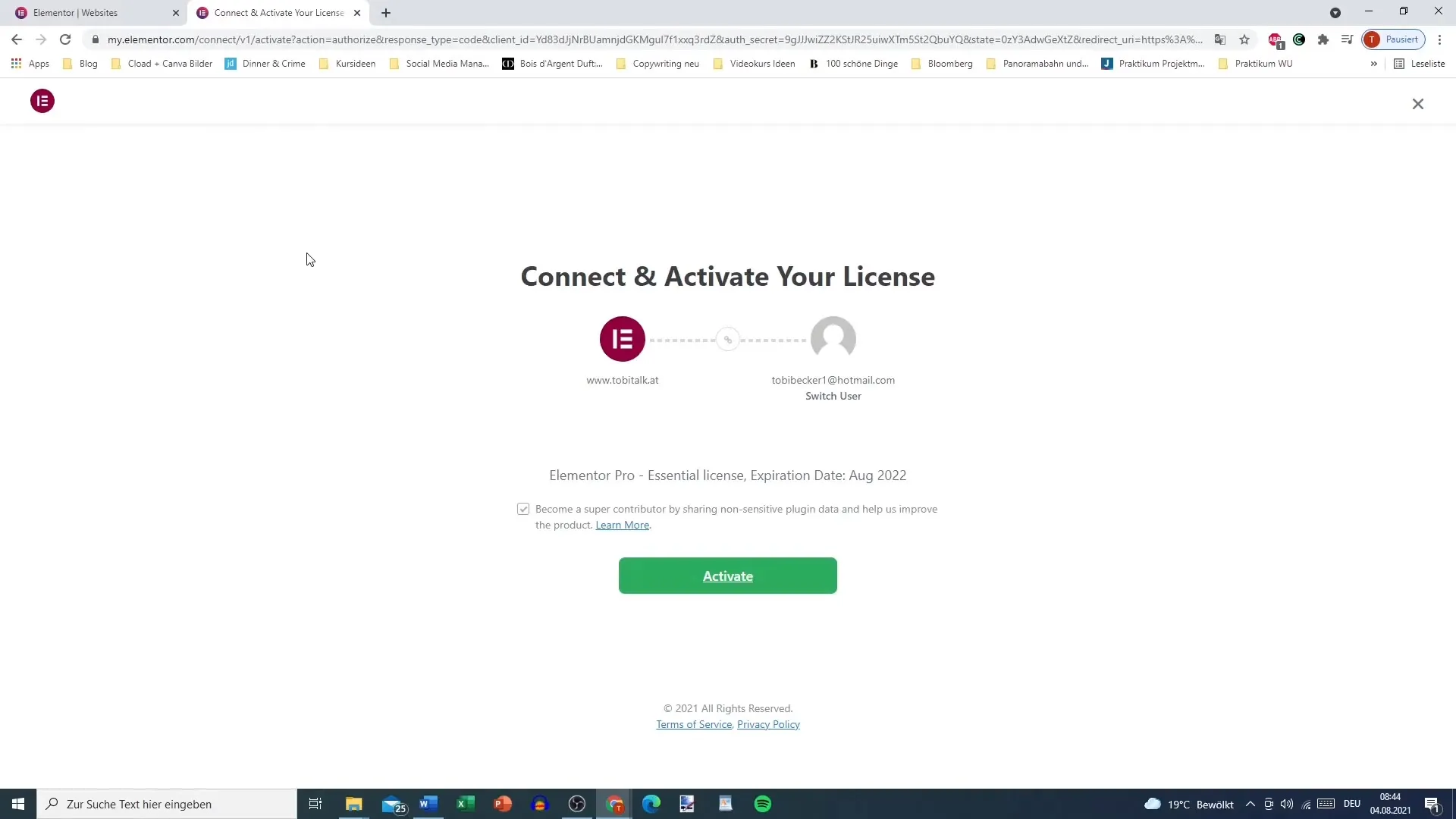Click the Elementor logo in connection diagram
The image size is (1456, 819).
point(623,339)
